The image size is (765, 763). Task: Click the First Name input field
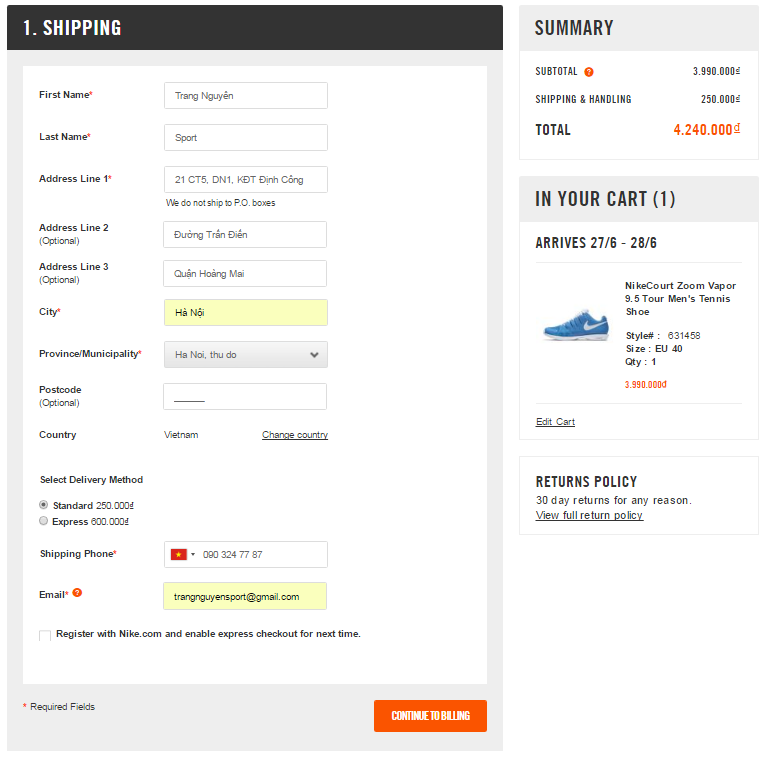coord(245,96)
